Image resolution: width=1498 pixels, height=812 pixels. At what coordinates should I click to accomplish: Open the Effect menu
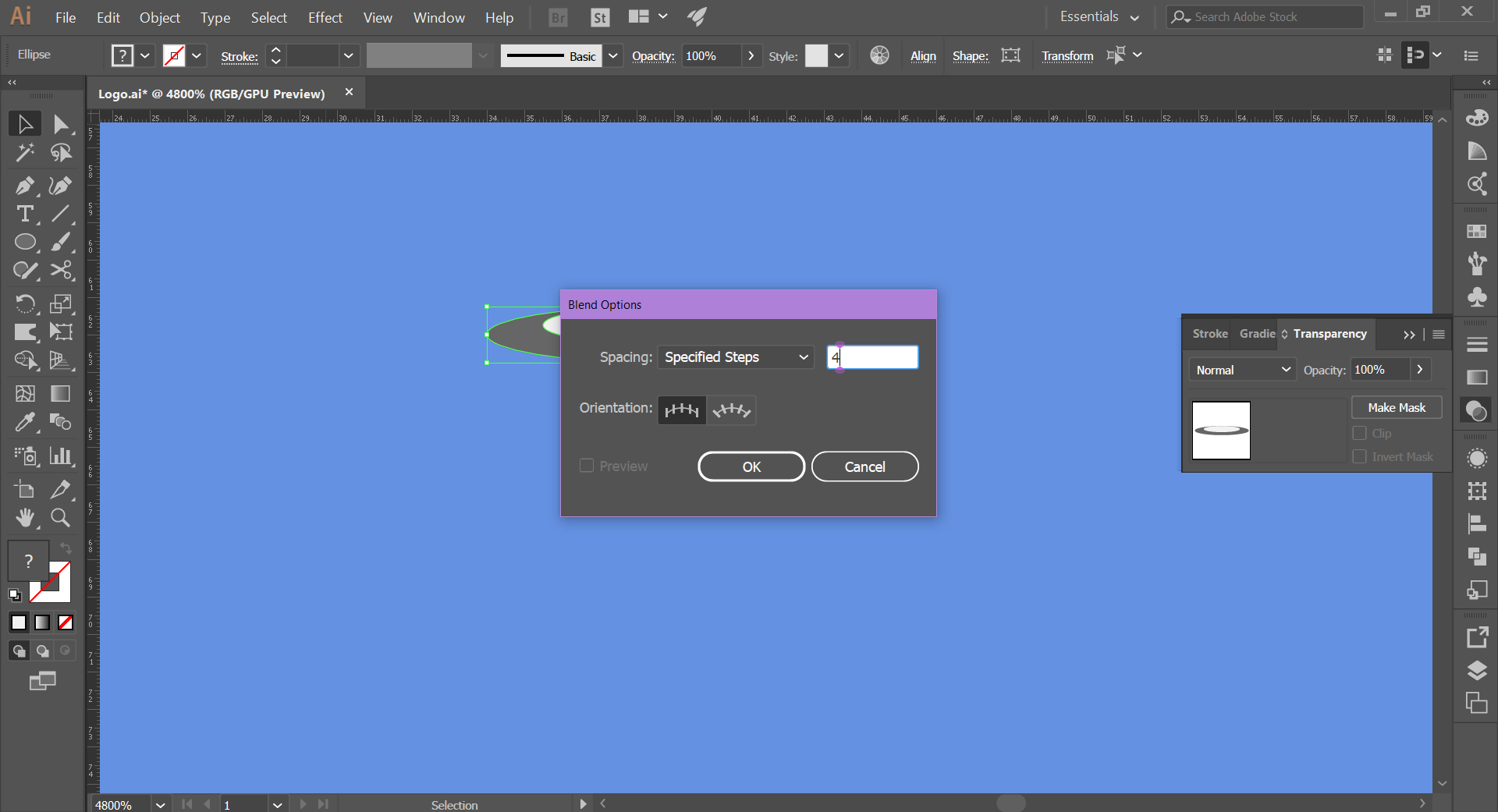click(x=325, y=17)
